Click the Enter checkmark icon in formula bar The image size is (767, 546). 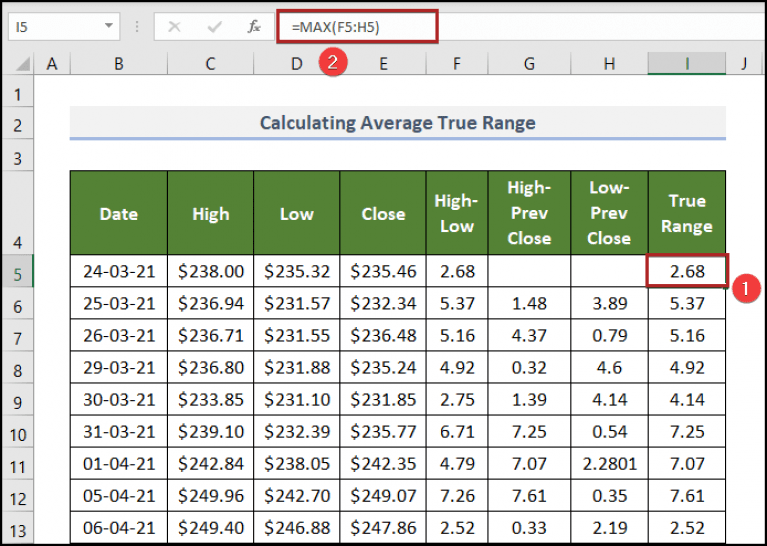pyautogui.click(x=215, y=27)
